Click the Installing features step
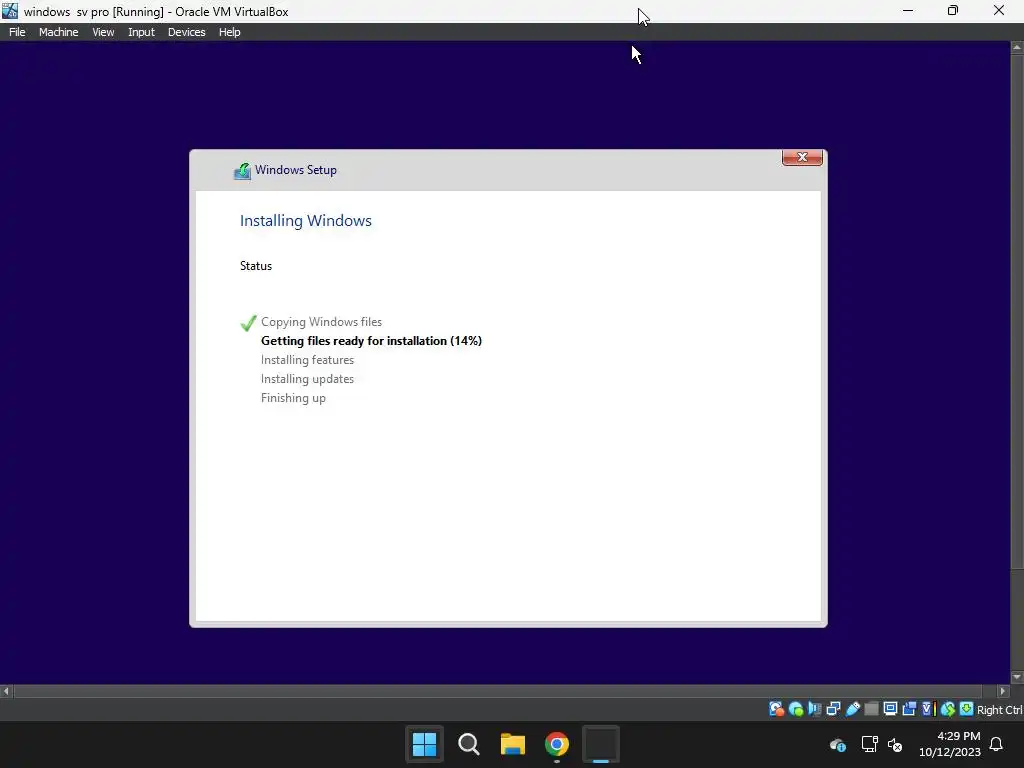 click(307, 360)
